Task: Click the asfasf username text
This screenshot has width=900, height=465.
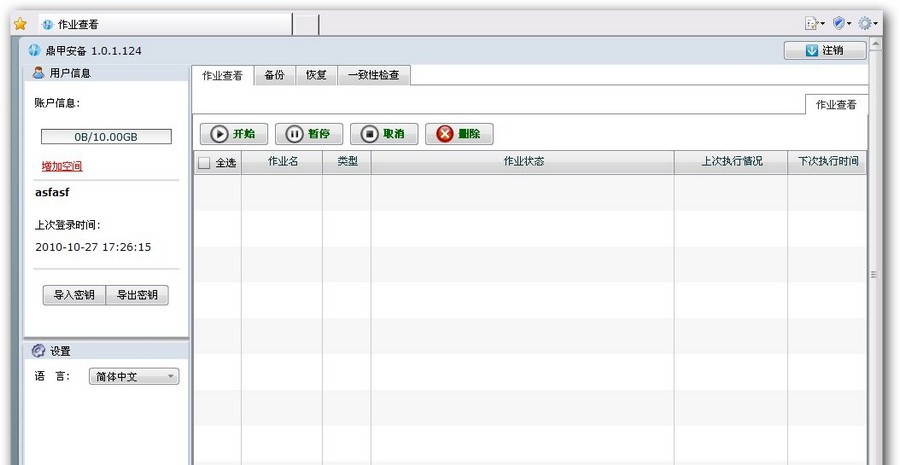Action: point(52,192)
